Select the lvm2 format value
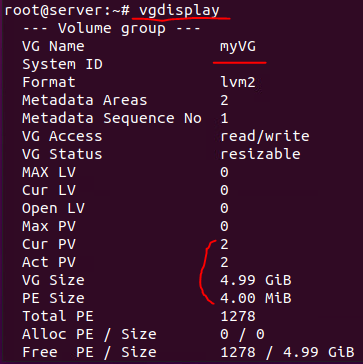The width and height of the screenshot is (363, 364). (238, 82)
